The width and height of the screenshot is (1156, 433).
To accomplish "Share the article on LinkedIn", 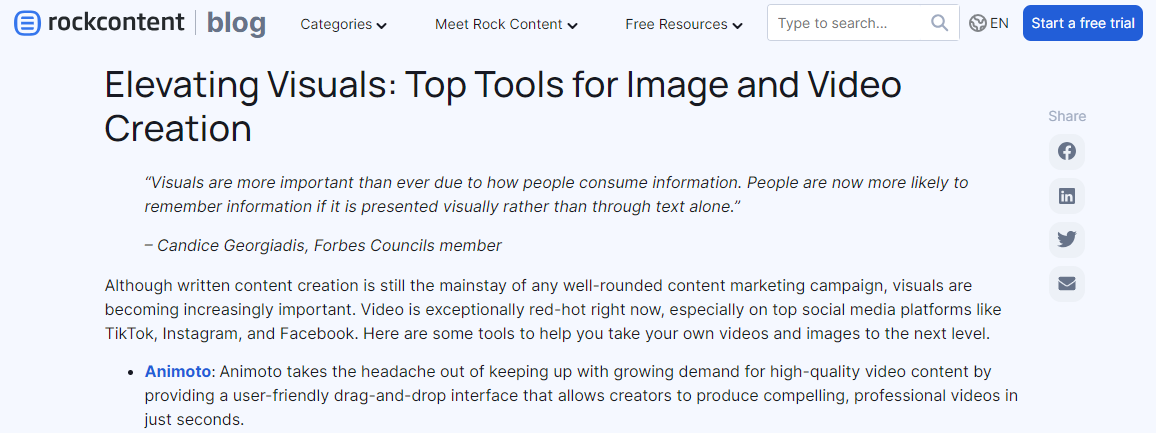I will click(1067, 196).
